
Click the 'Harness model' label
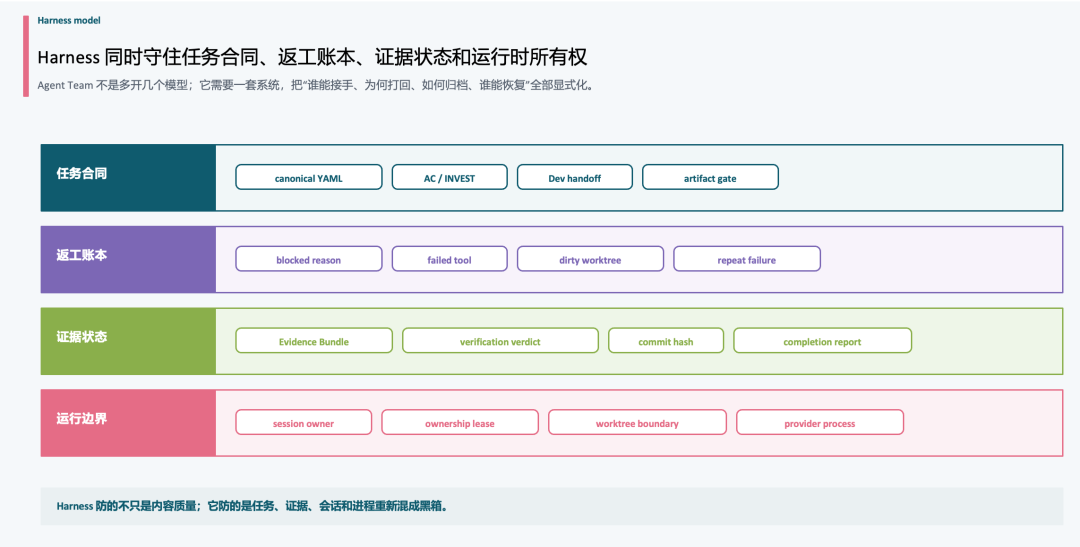[69, 21]
